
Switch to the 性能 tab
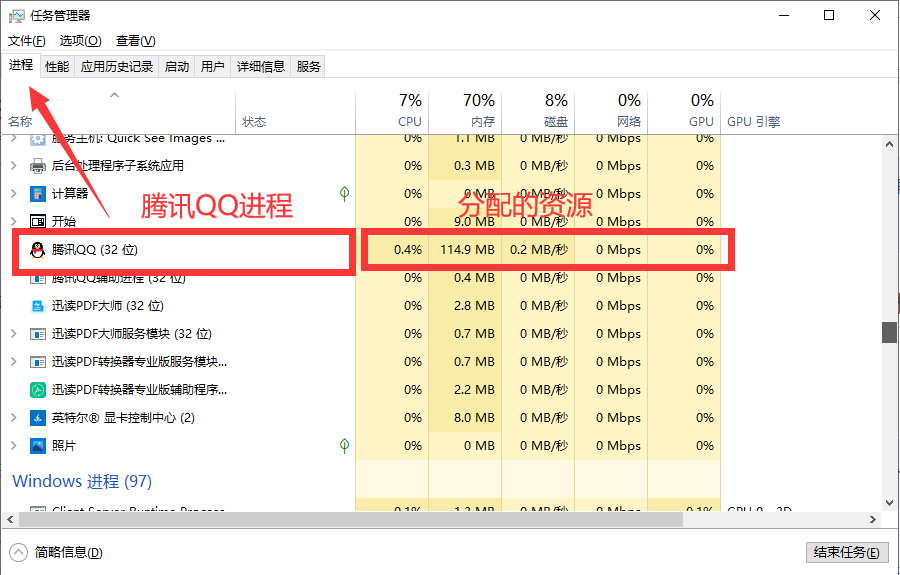click(57, 67)
